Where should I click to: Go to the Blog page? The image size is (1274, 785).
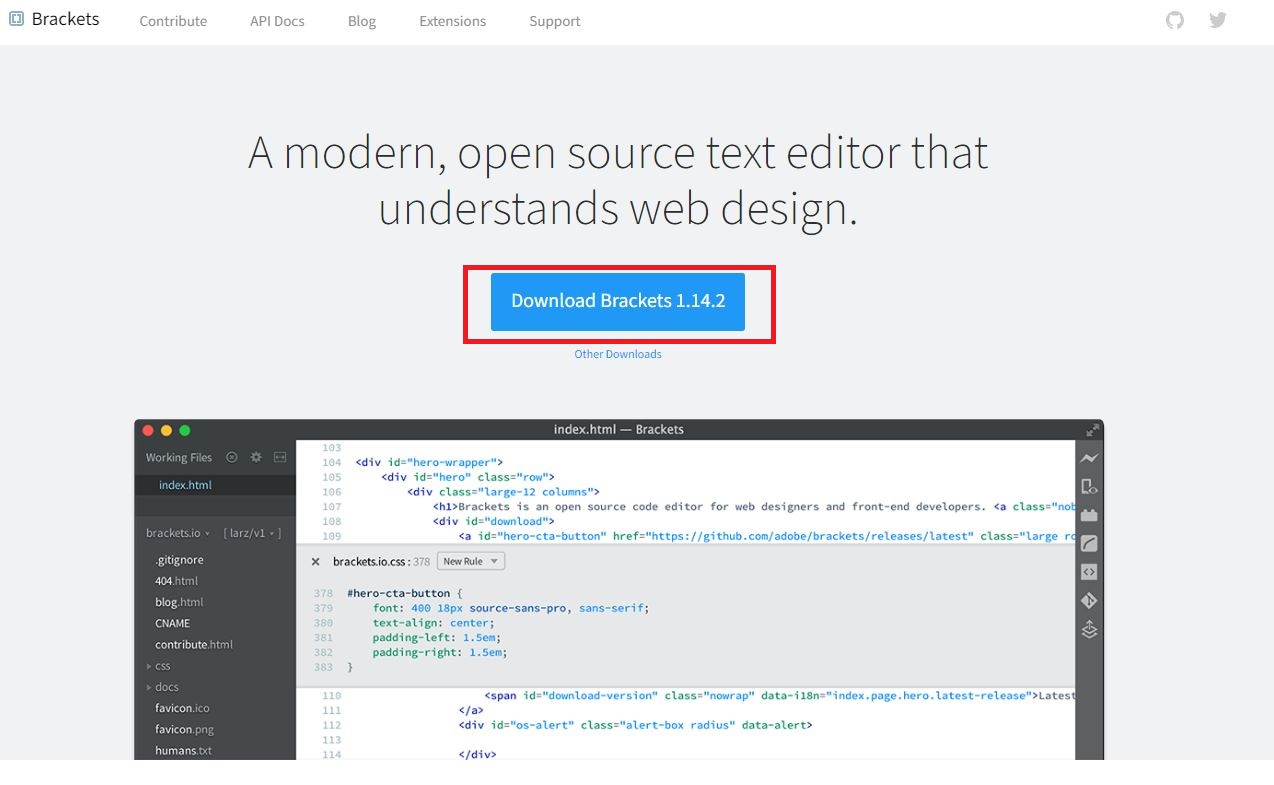tap(362, 21)
